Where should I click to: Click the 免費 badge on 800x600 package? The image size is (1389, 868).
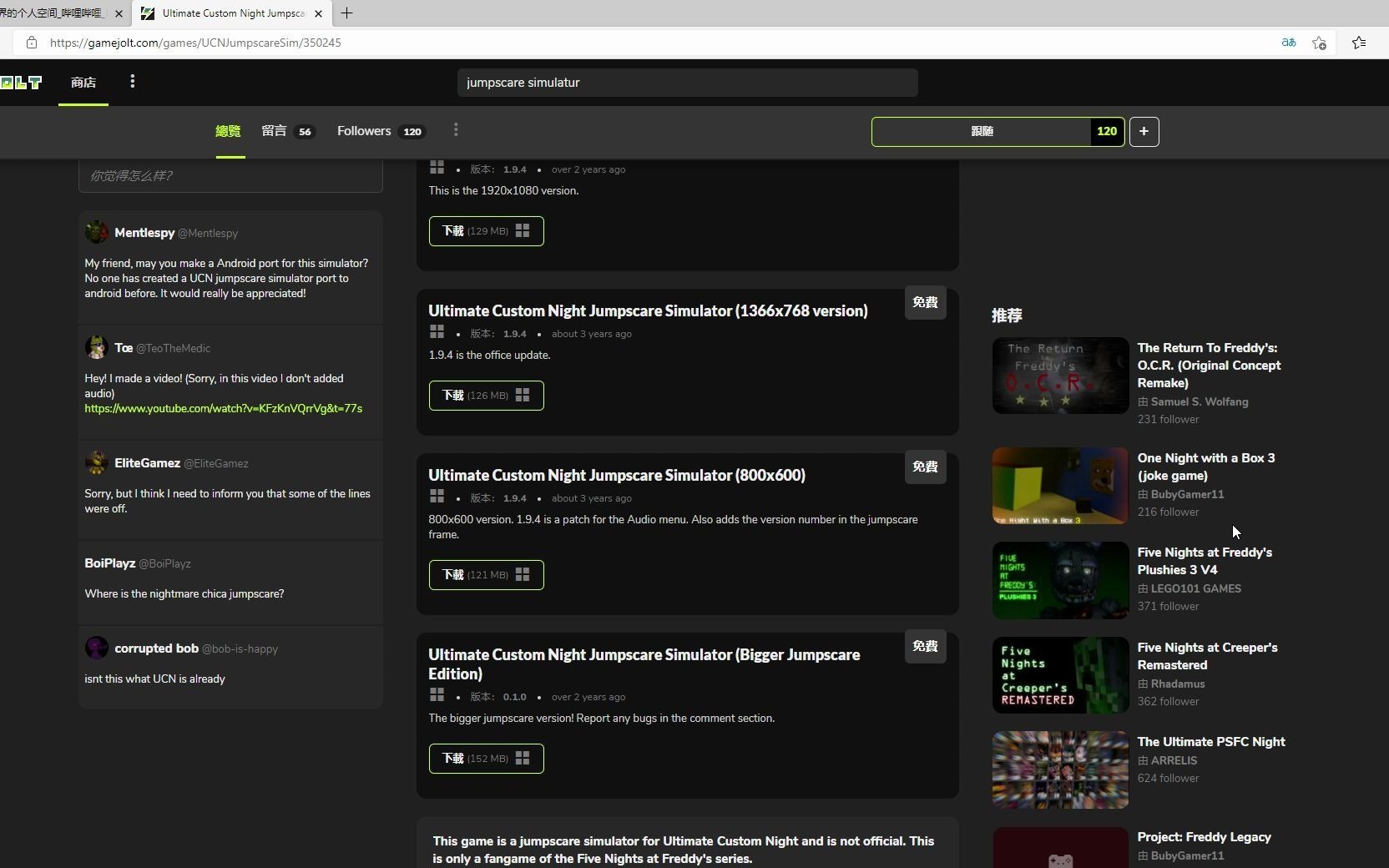click(925, 467)
